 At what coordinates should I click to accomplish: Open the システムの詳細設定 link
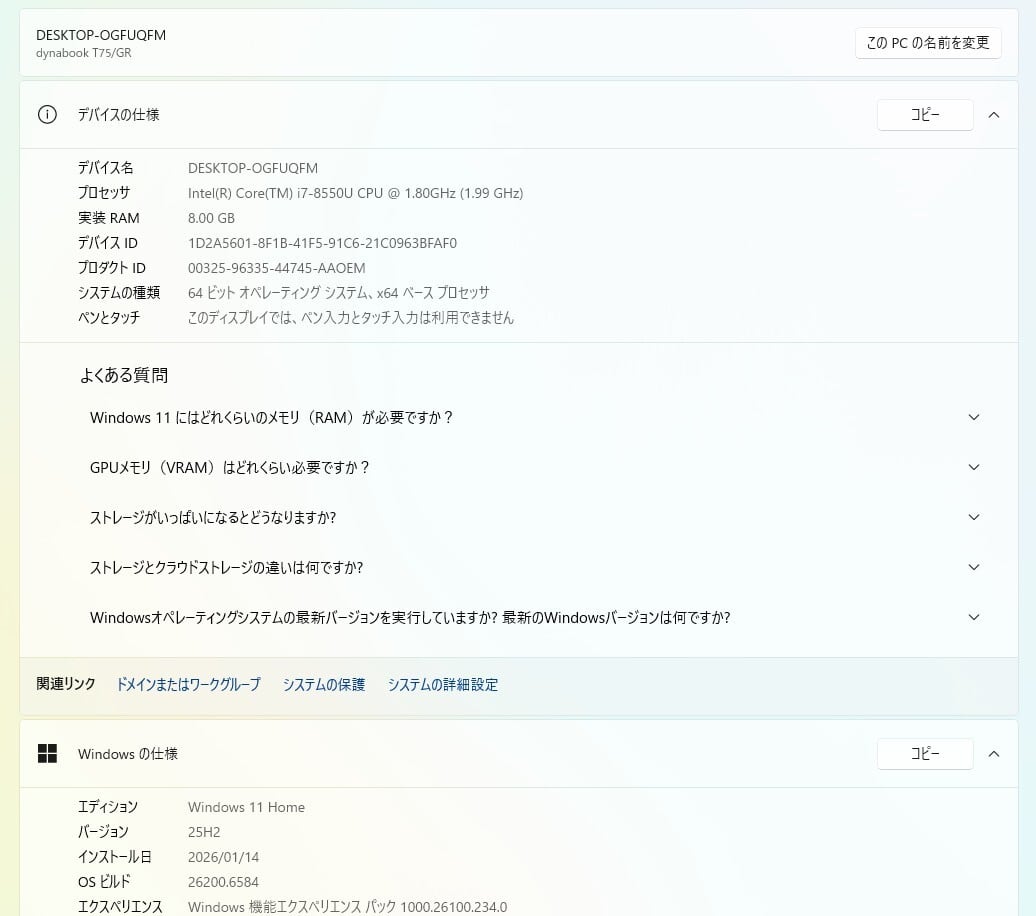(442, 685)
